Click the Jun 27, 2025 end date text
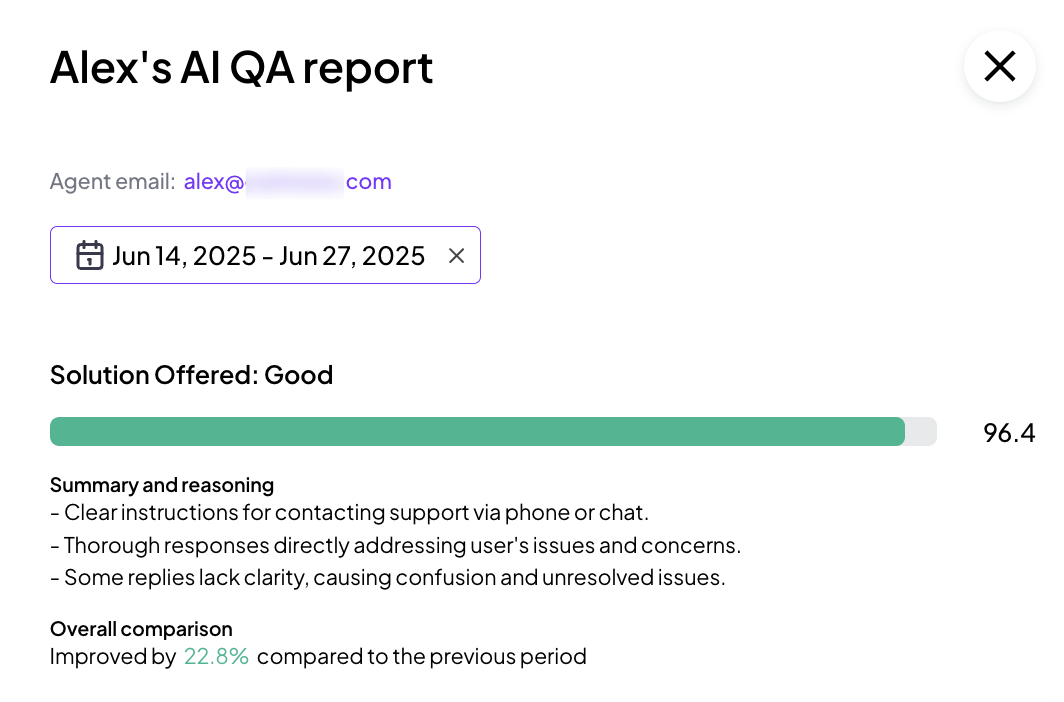1064x702 pixels. click(x=352, y=256)
